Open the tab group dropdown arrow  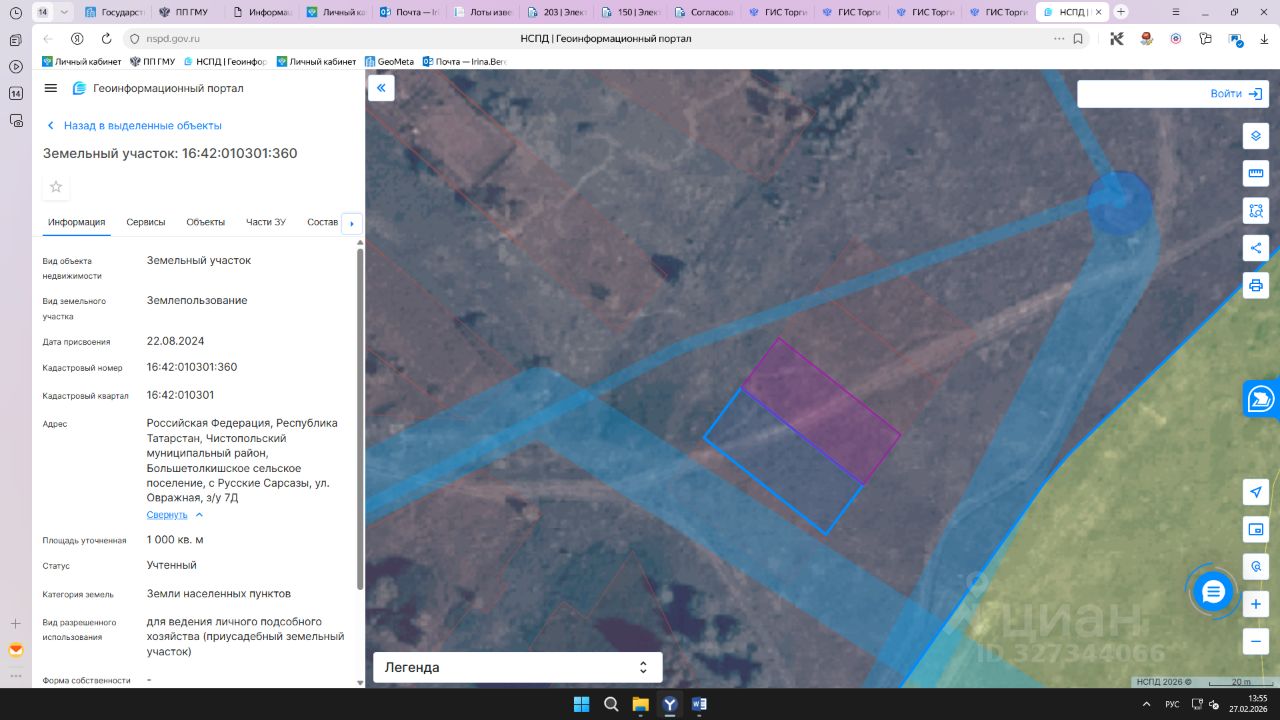(x=65, y=12)
